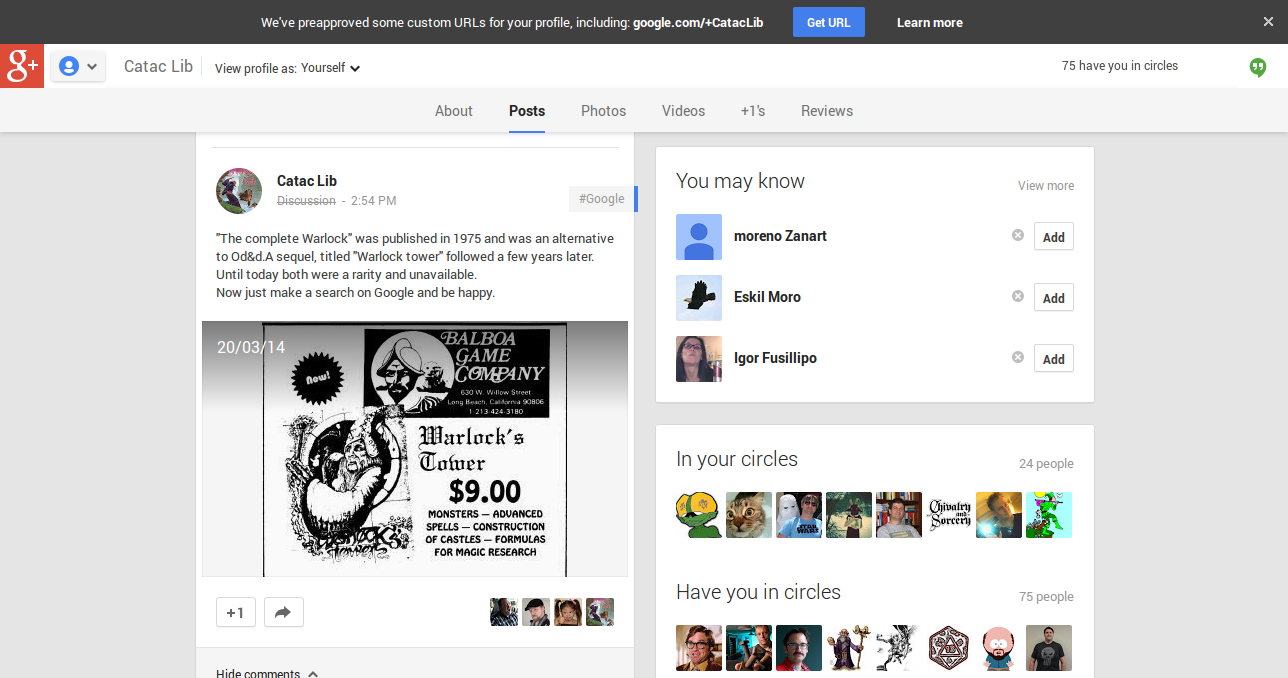Switch to the Reviews tab
This screenshot has width=1288, height=678.
pos(827,111)
